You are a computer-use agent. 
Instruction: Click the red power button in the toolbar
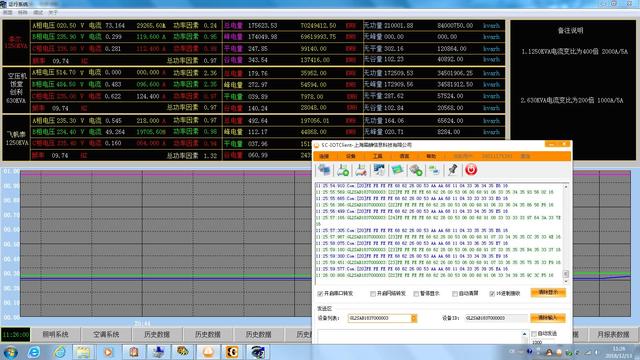click(471, 170)
